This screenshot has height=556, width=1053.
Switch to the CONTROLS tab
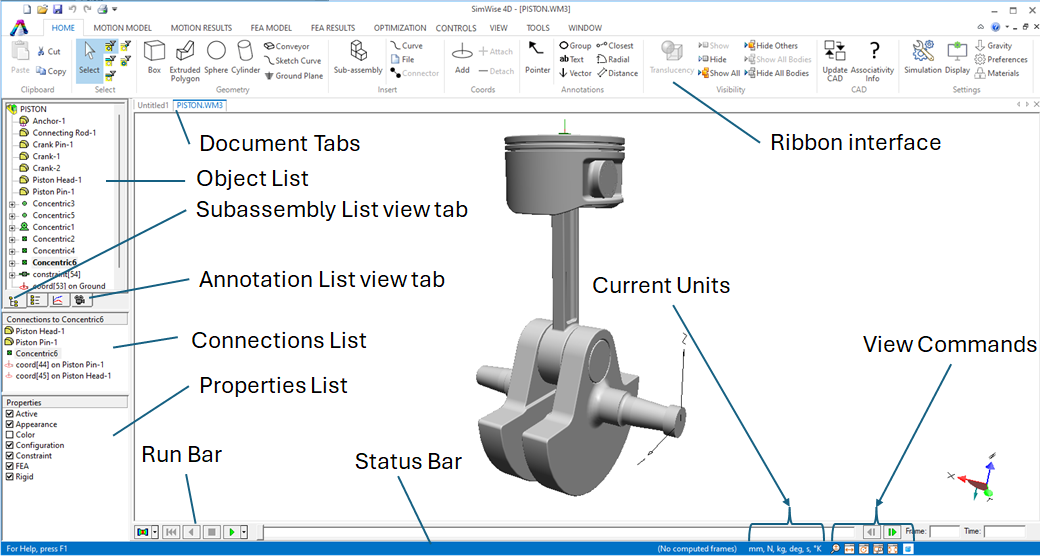456,28
